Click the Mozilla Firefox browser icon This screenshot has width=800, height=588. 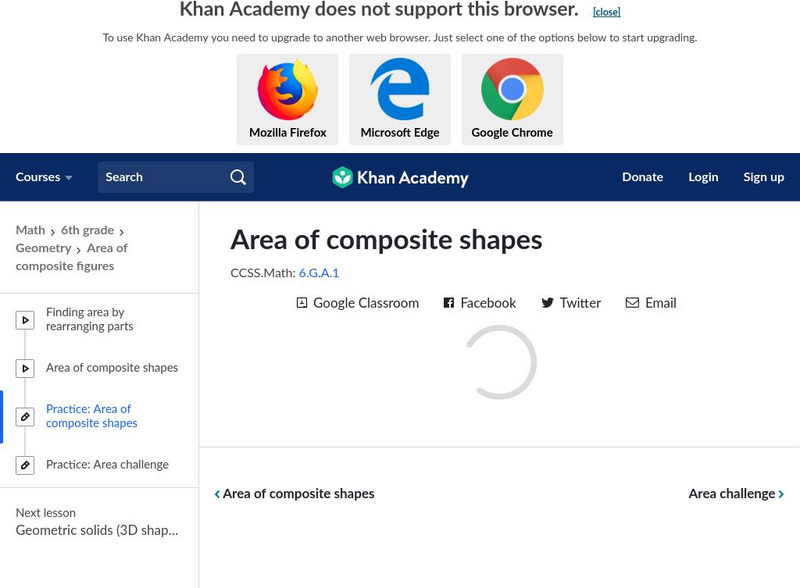pos(287,90)
